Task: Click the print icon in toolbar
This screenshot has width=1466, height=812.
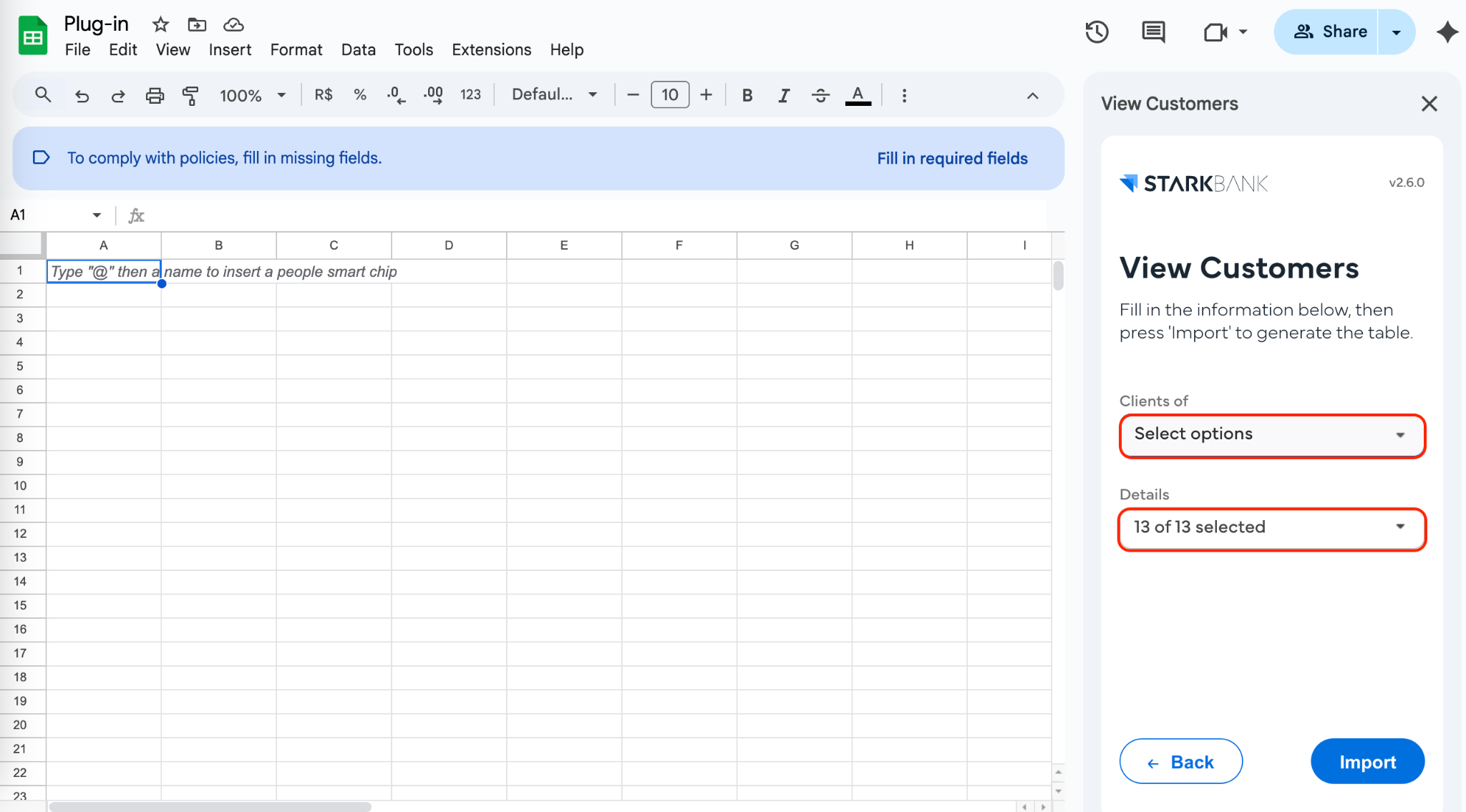Action: click(x=155, y=95)
